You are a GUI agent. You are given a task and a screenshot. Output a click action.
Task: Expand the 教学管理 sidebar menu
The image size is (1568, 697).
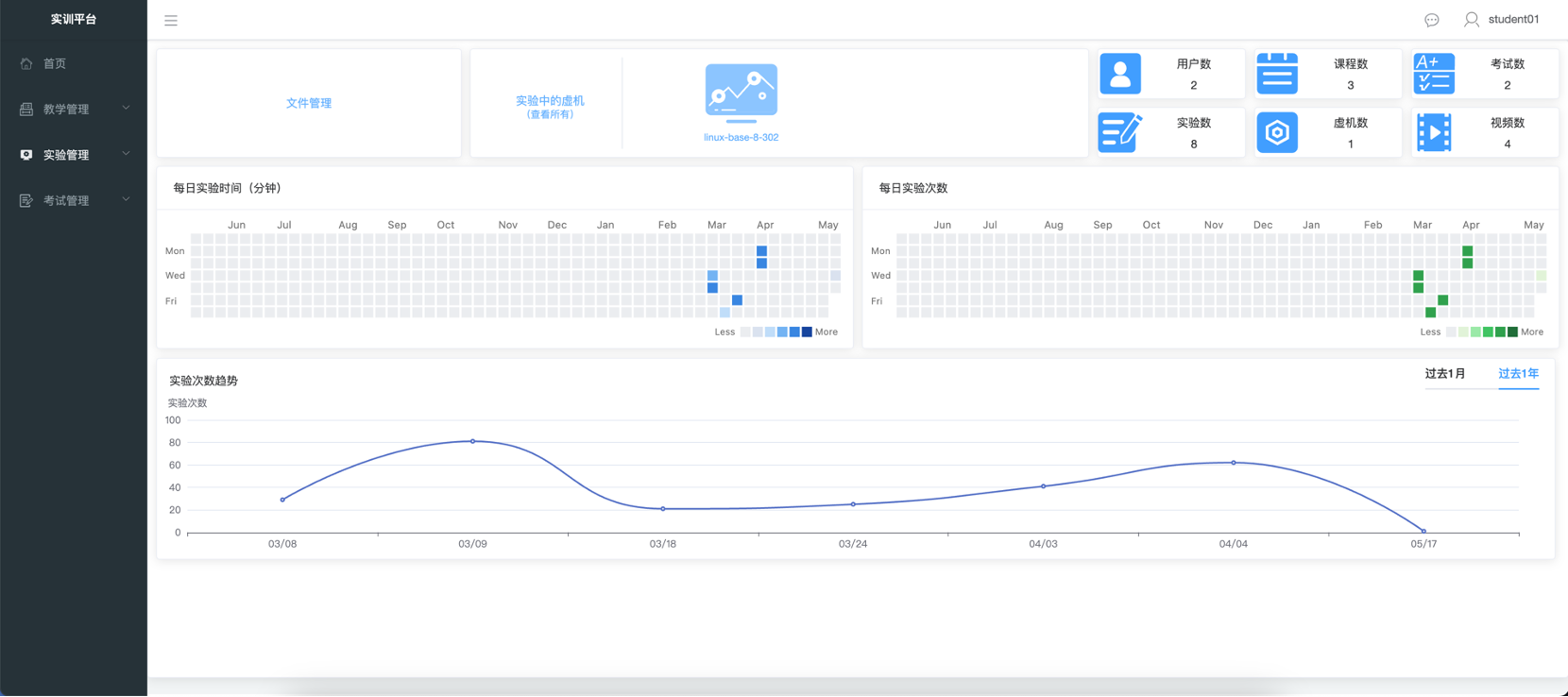[x=74, y=110]
